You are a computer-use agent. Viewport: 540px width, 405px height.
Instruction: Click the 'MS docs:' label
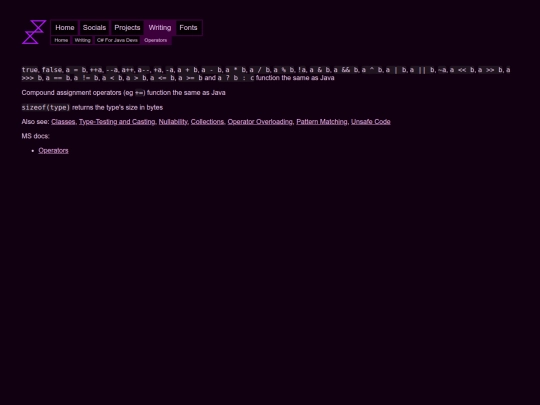tap(35, 136)
